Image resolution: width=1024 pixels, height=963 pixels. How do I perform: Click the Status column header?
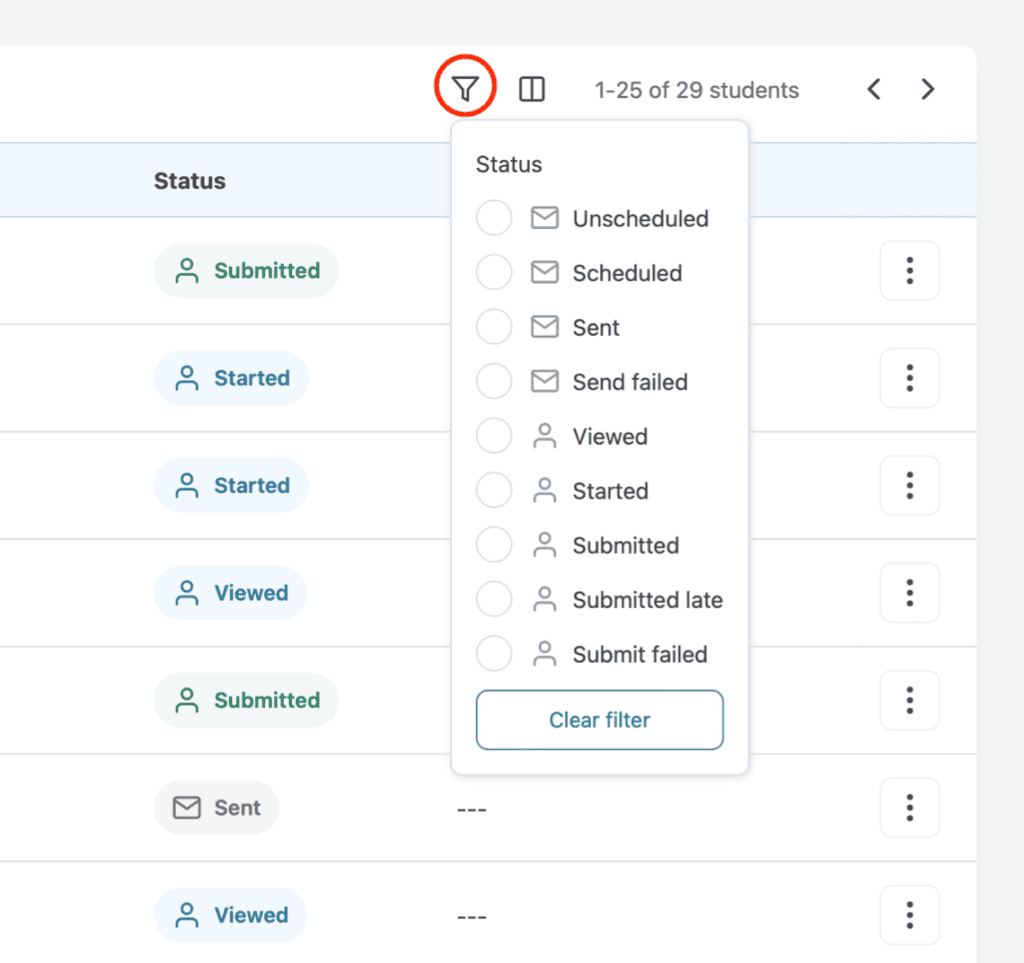(189, 181)
